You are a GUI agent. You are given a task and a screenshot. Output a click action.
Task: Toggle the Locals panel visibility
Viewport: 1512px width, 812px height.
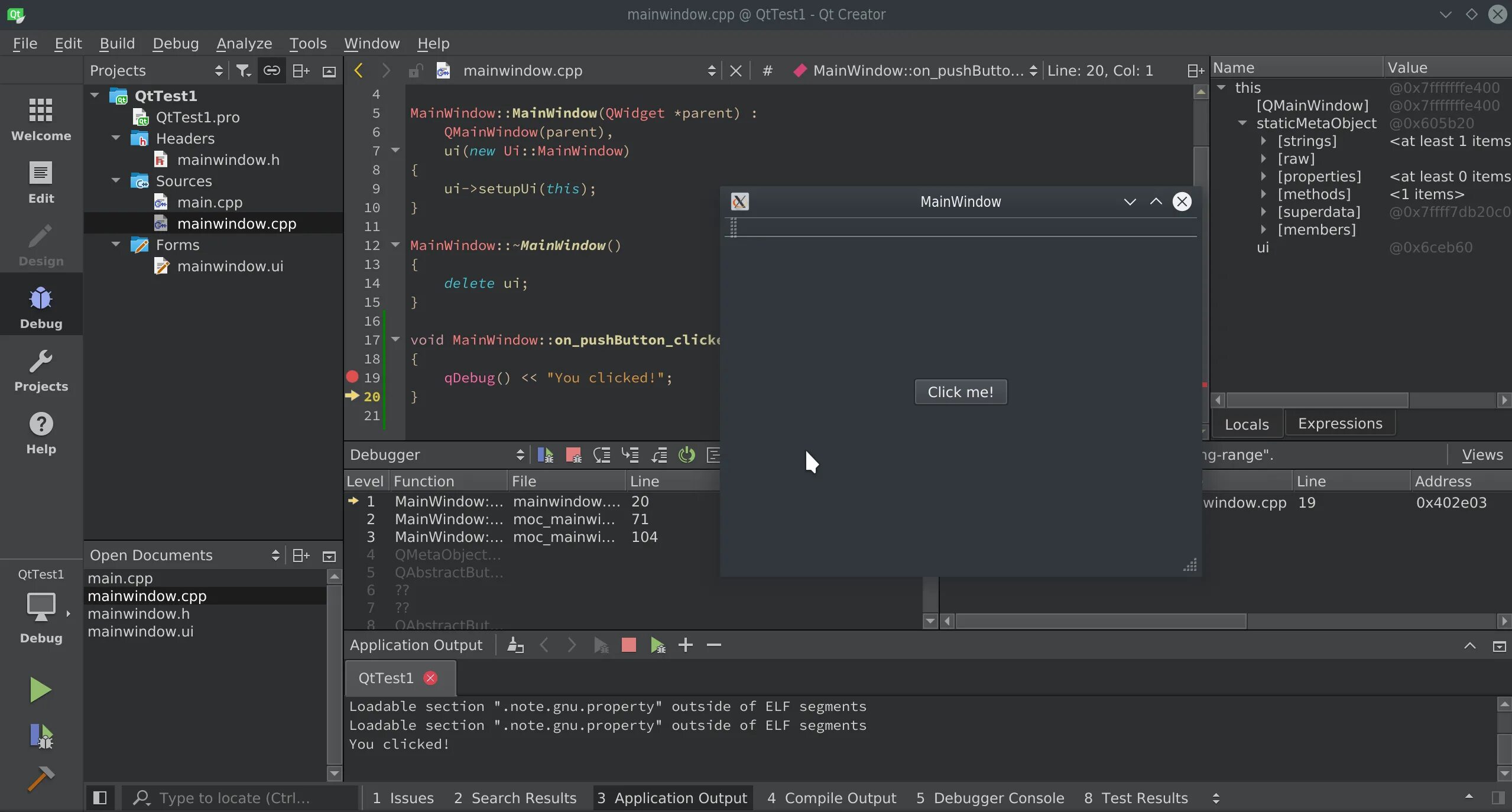1247,424
